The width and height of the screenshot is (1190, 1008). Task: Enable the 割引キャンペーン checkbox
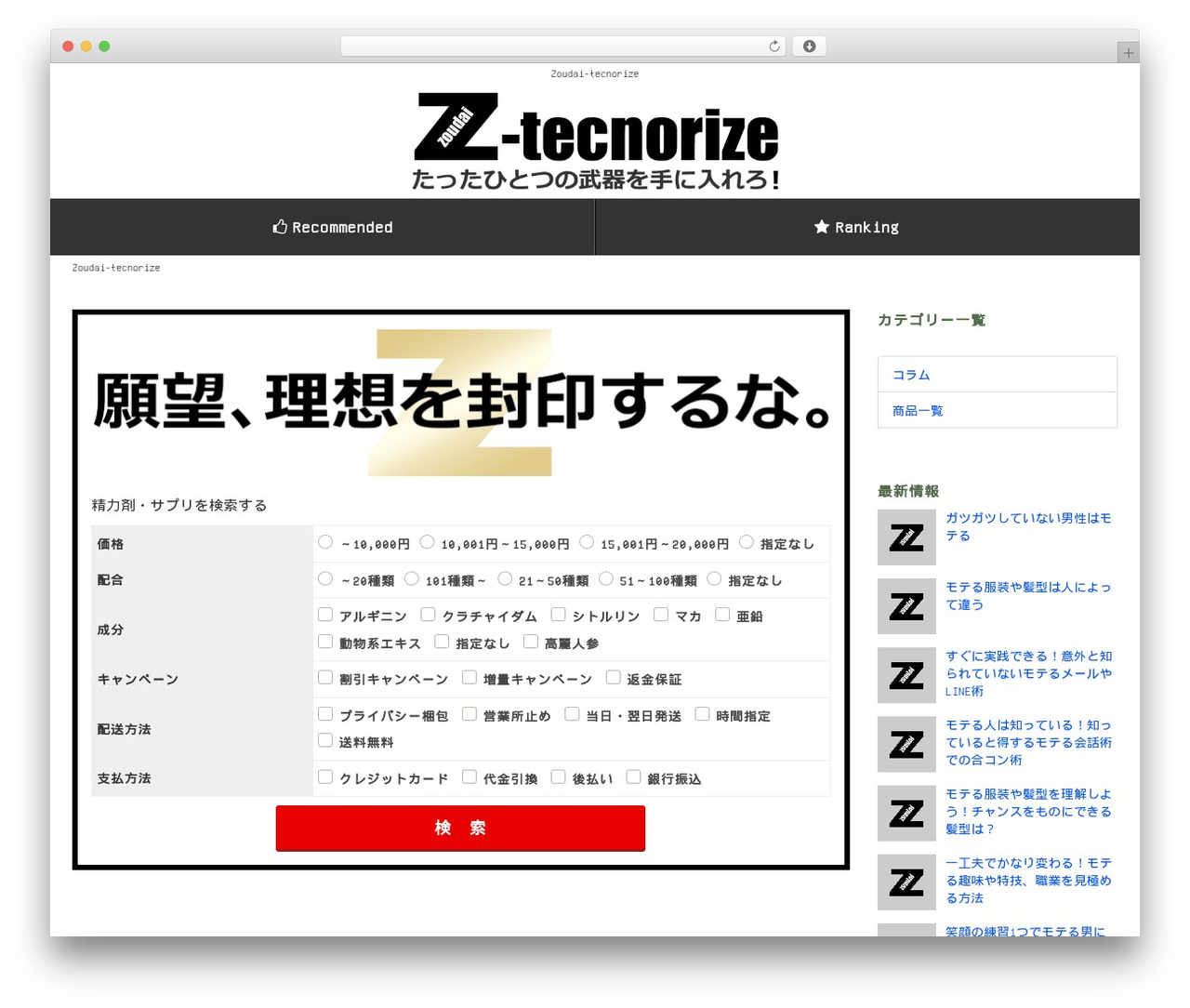325,678
